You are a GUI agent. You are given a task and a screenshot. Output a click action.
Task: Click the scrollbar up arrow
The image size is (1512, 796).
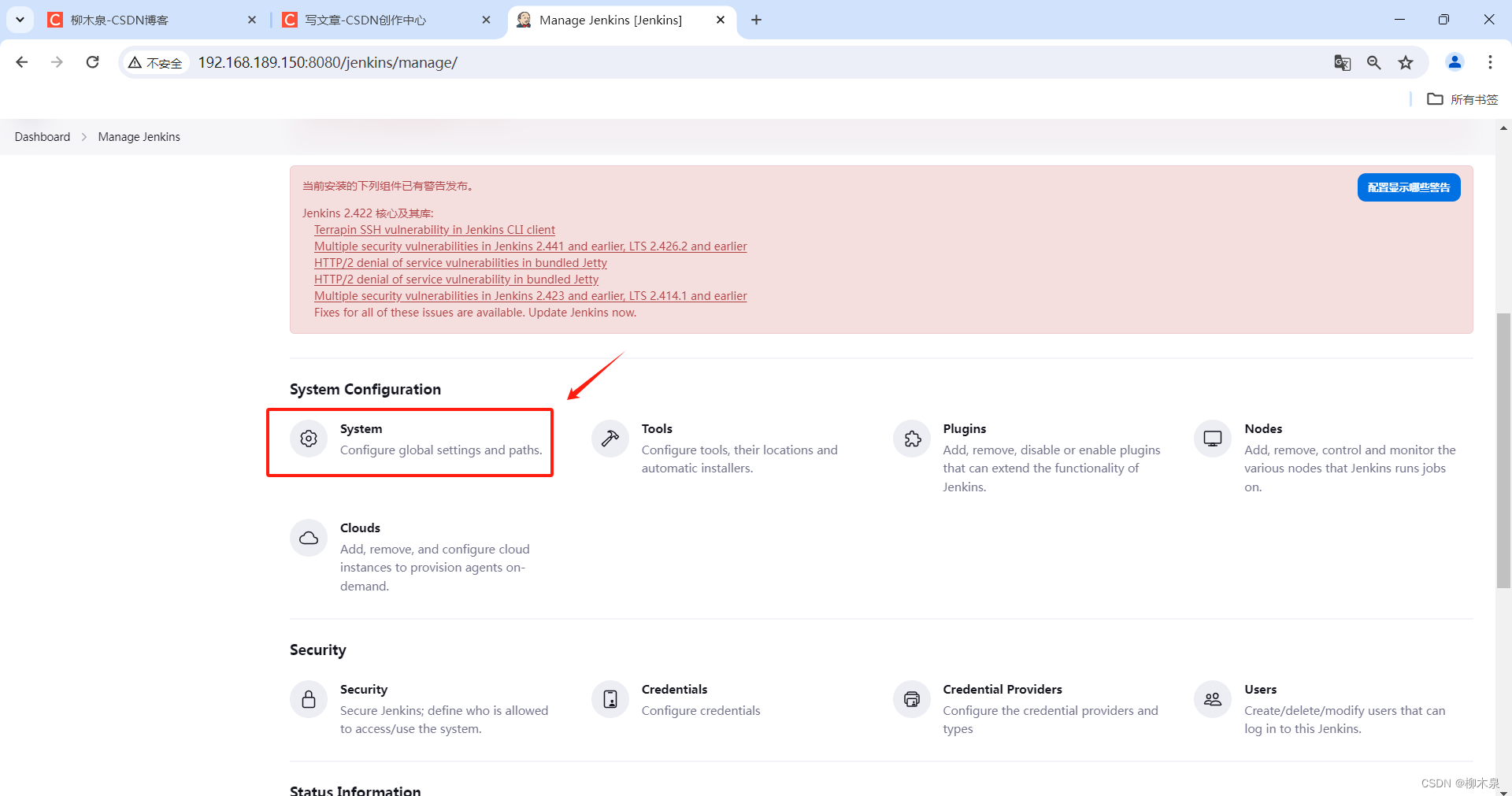point(1503,128)
